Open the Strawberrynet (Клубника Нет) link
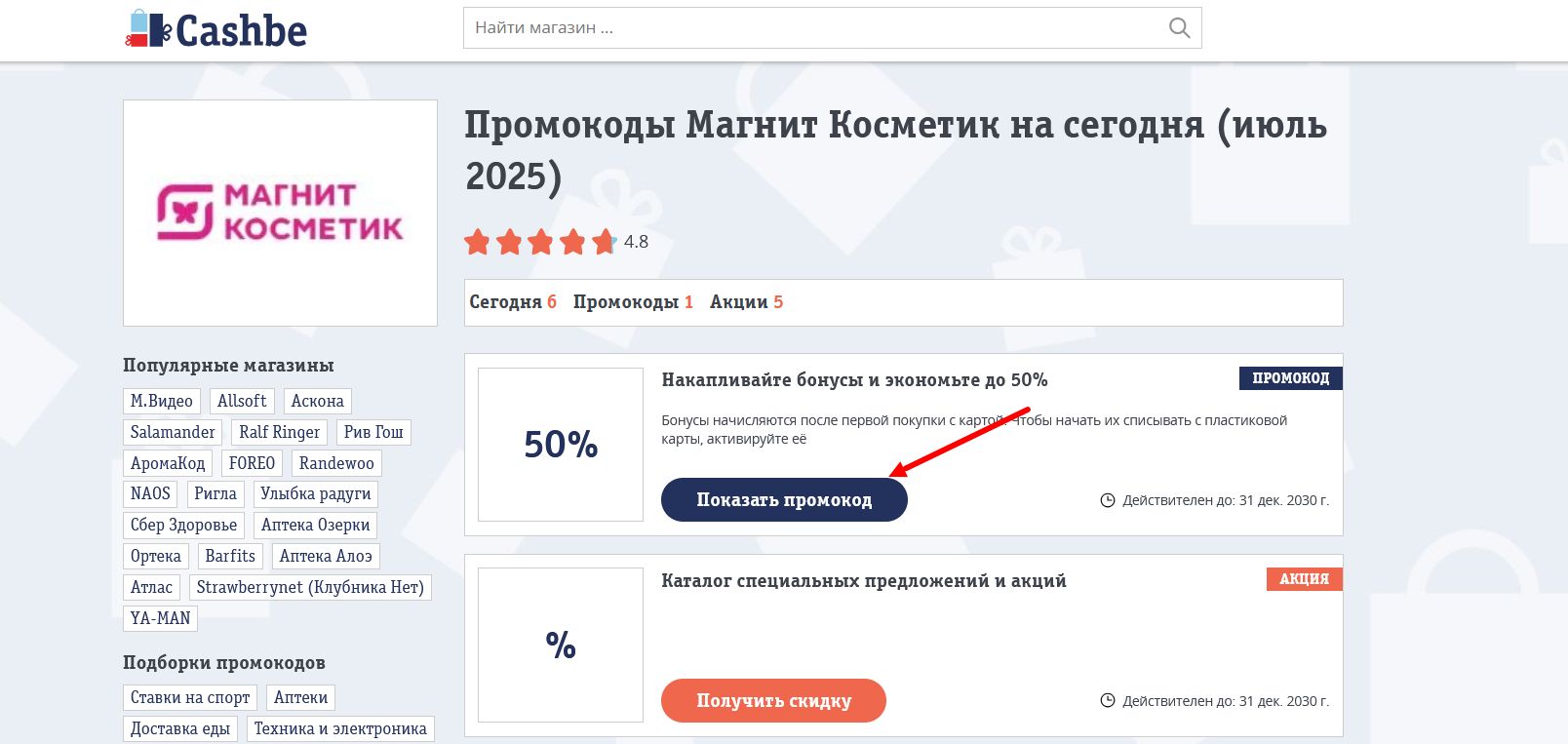1568x744 pixels. point(310,587)
